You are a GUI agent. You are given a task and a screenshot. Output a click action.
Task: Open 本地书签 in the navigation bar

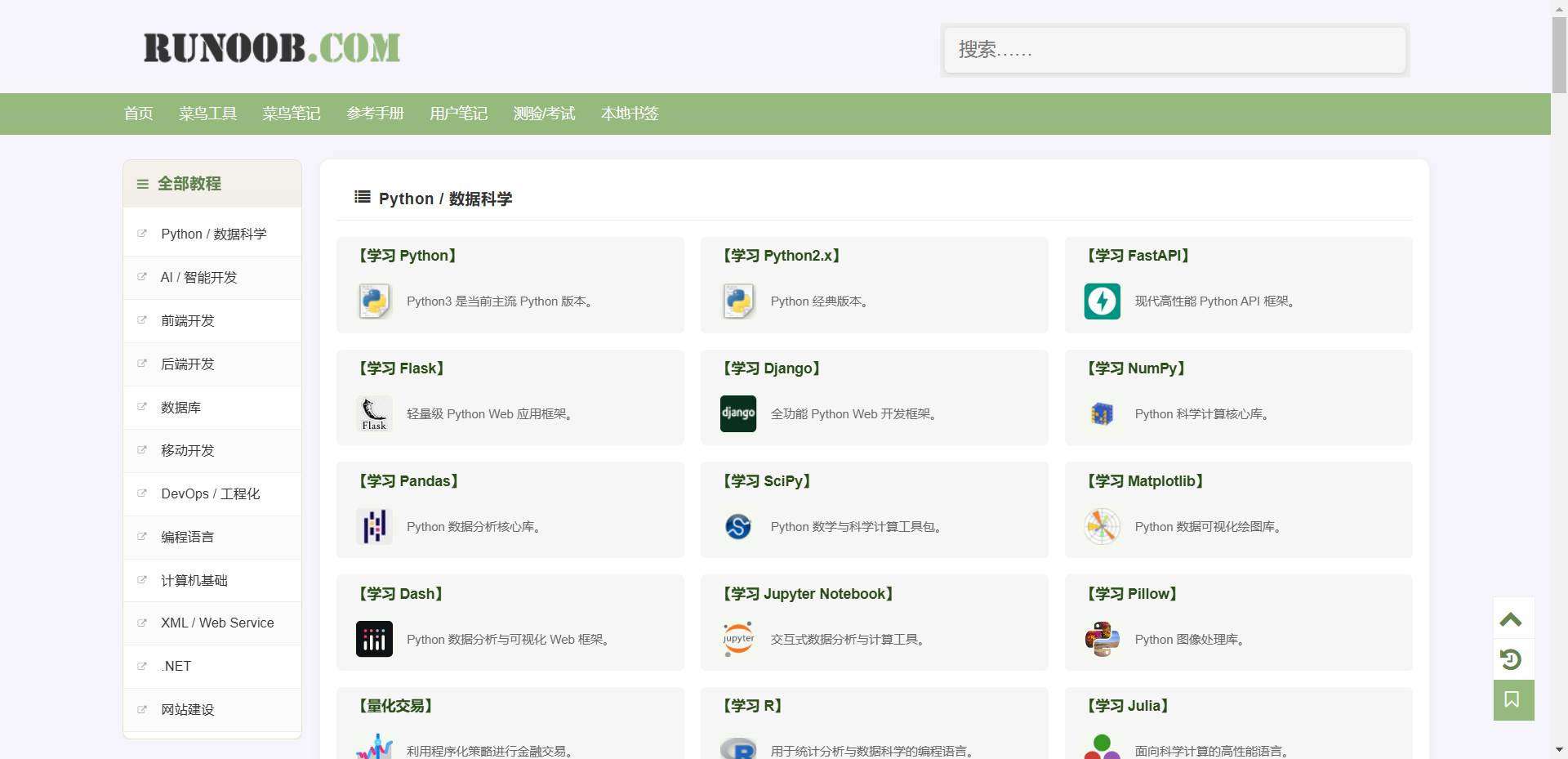coord(630,114)
